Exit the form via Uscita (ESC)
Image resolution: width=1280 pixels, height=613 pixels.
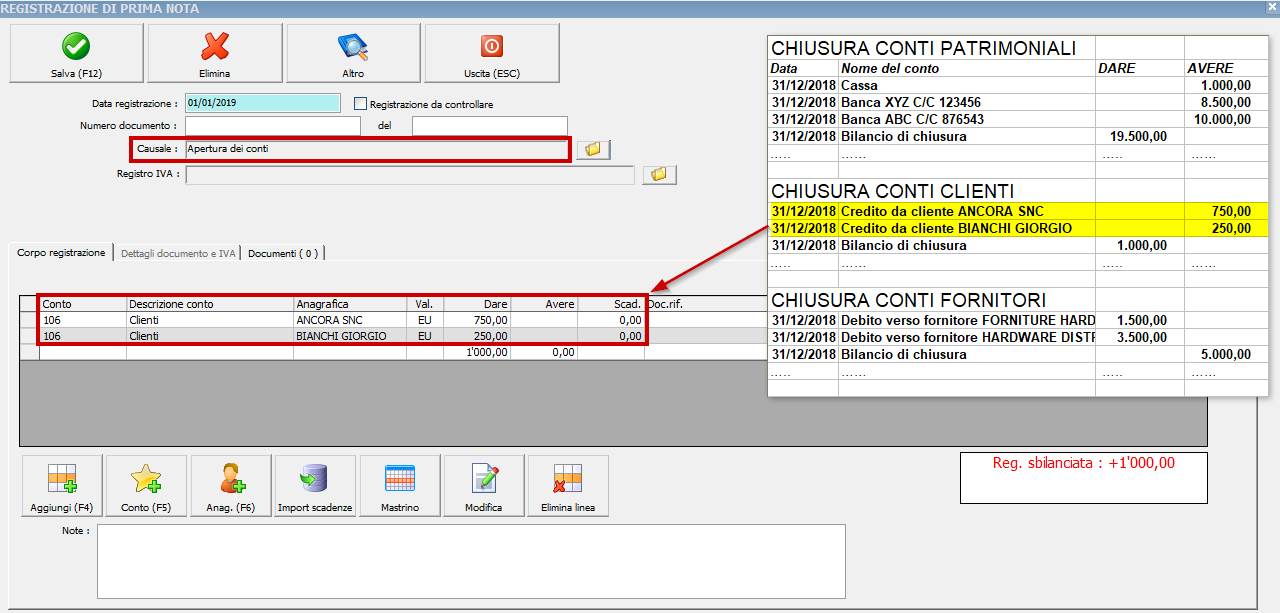point(492,52)
